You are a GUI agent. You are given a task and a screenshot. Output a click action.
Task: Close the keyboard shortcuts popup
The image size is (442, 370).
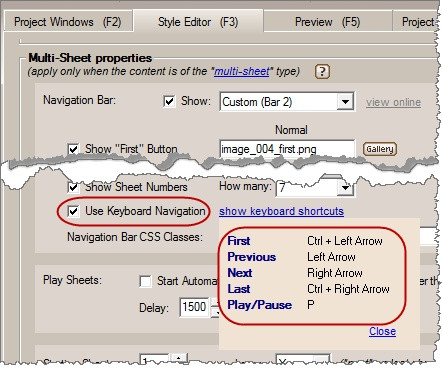(382, 331)
